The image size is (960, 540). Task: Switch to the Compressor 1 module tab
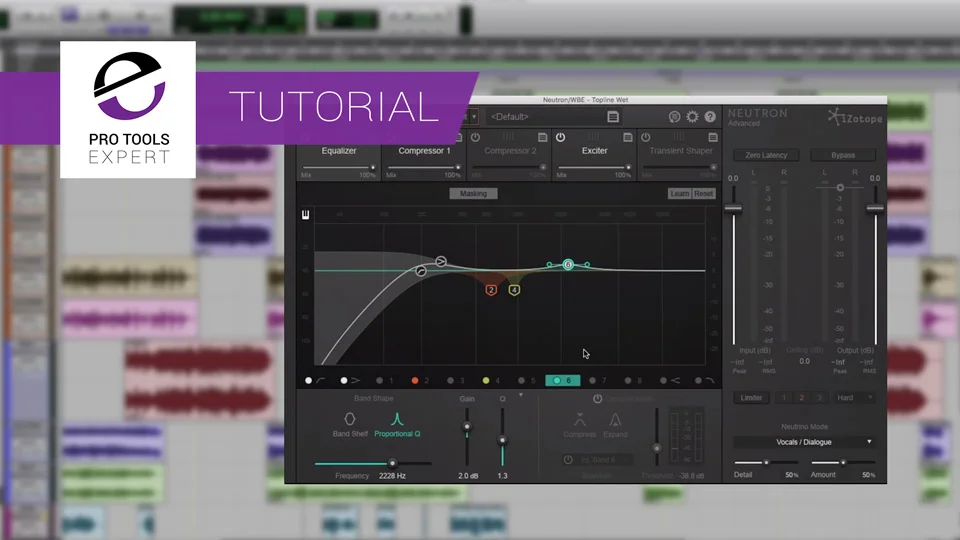[424, 151]
